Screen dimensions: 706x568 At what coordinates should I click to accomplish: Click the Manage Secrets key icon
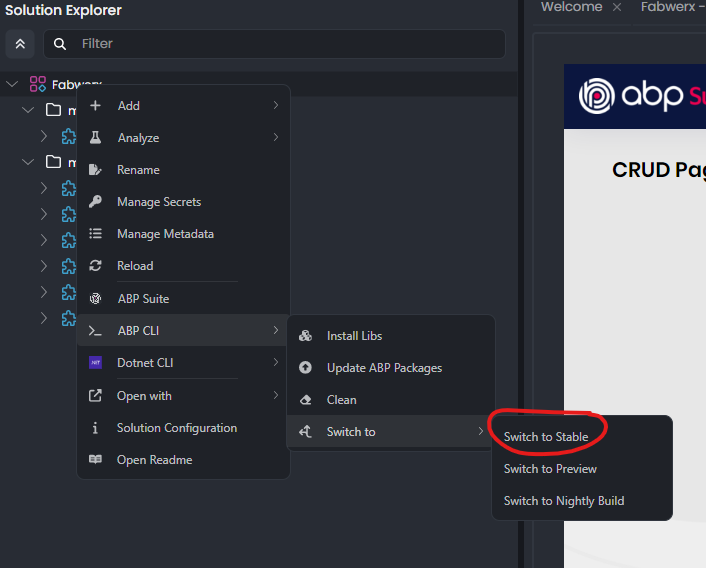pos(96,202)
